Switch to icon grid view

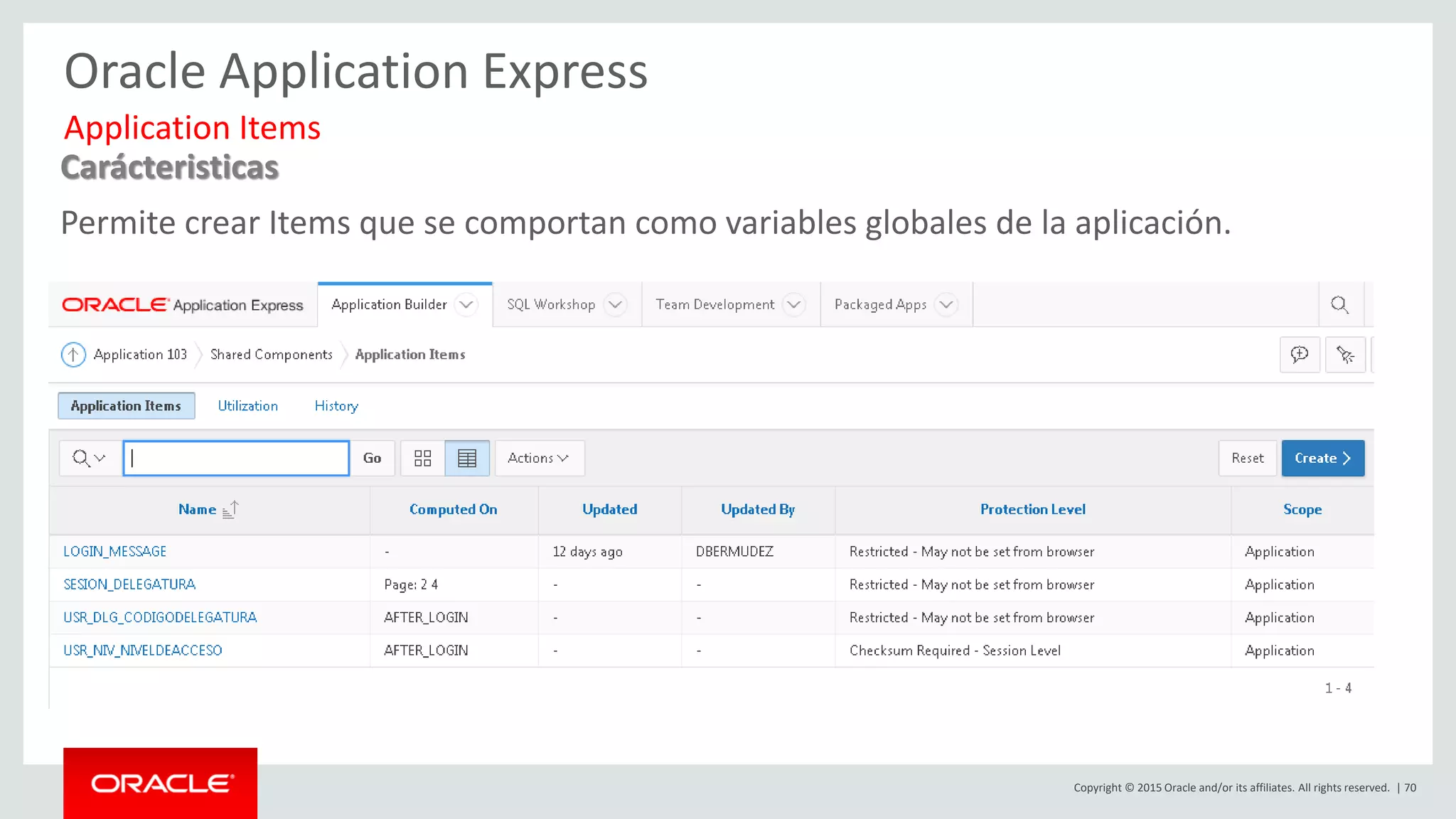[x=423, y=458]
